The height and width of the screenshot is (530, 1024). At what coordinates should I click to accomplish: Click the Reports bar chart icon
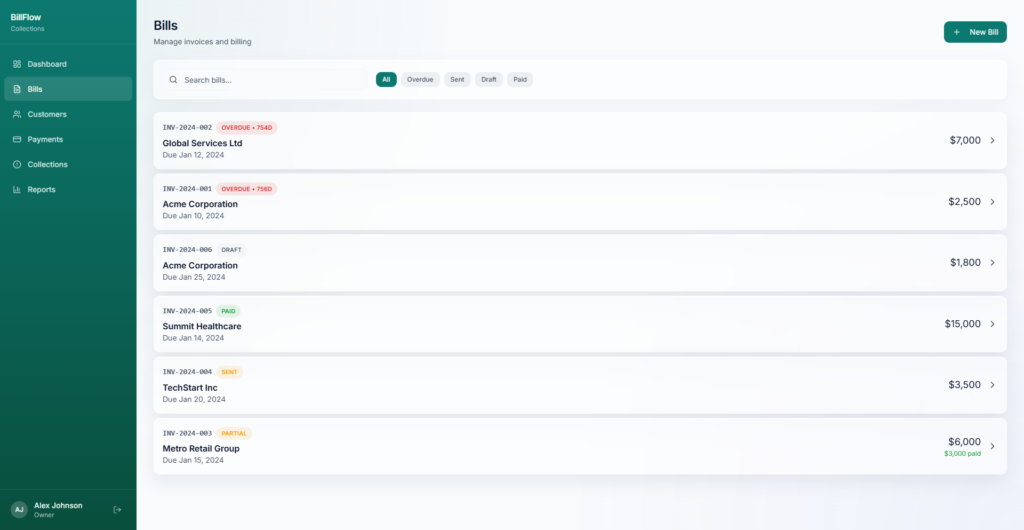pyautogui.click(x=17, y=189)
